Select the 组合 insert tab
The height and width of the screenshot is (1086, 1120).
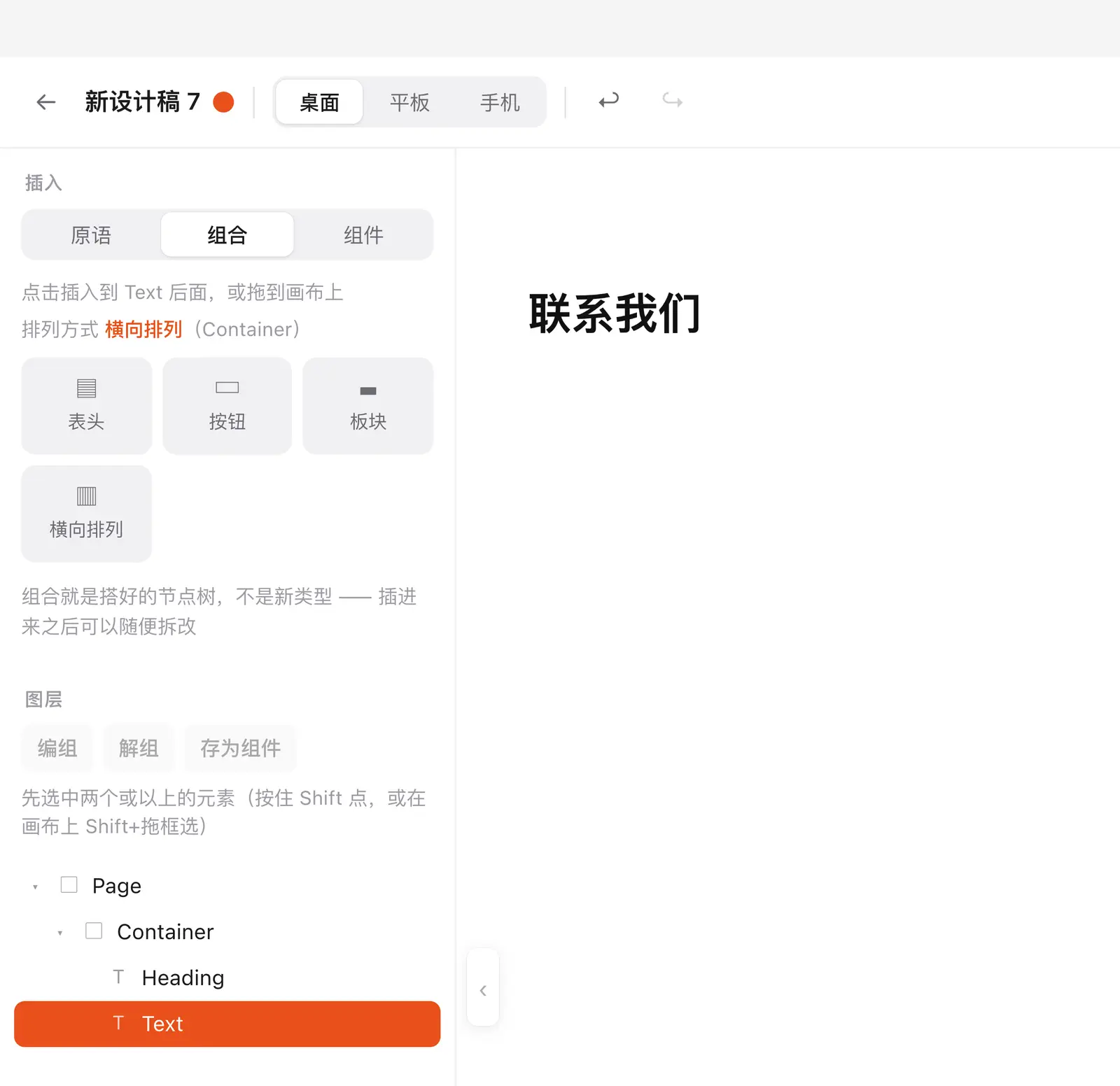tap(227, 235)
